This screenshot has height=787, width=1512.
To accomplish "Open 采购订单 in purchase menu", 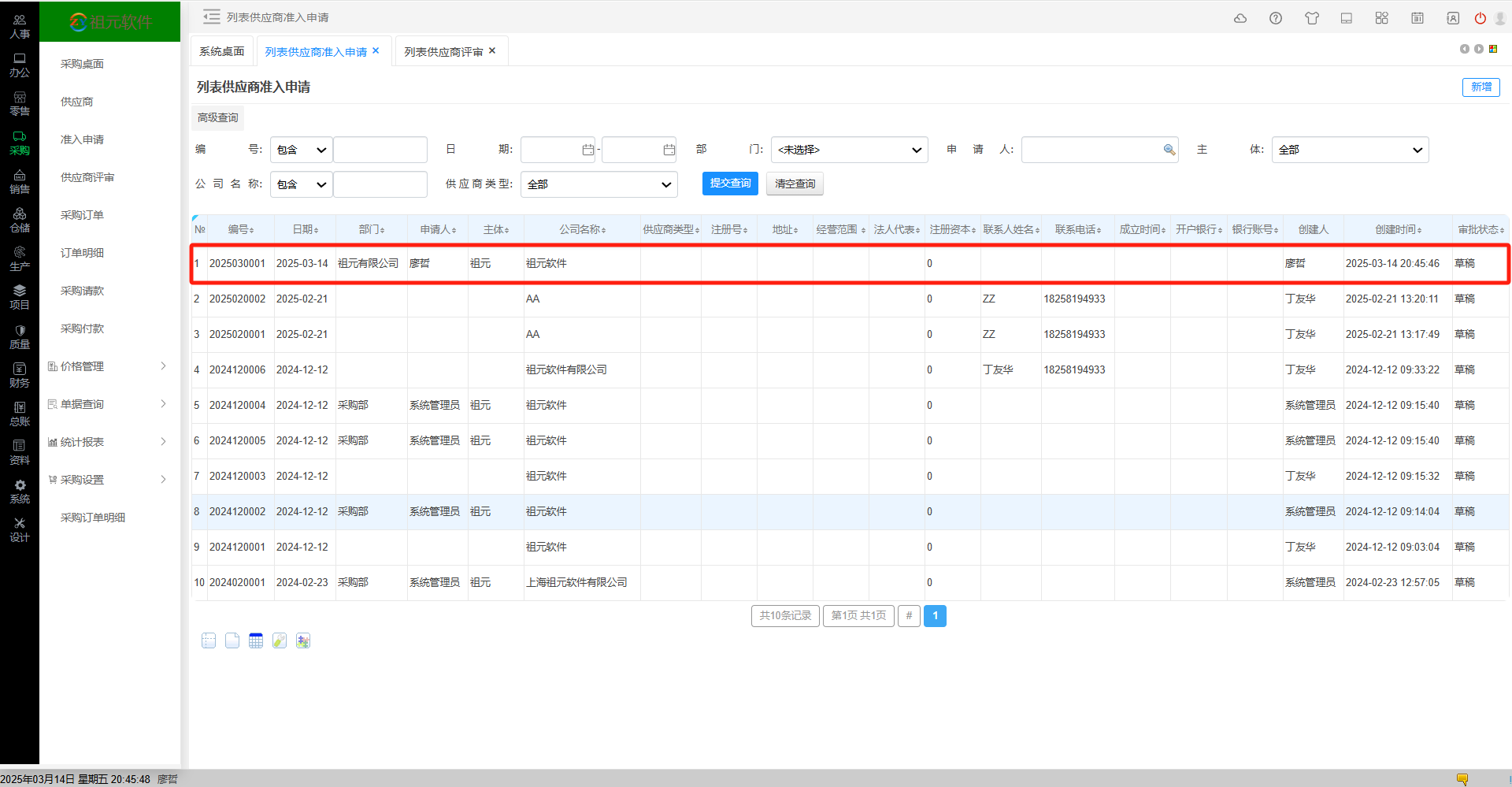I will pos(83,215).
